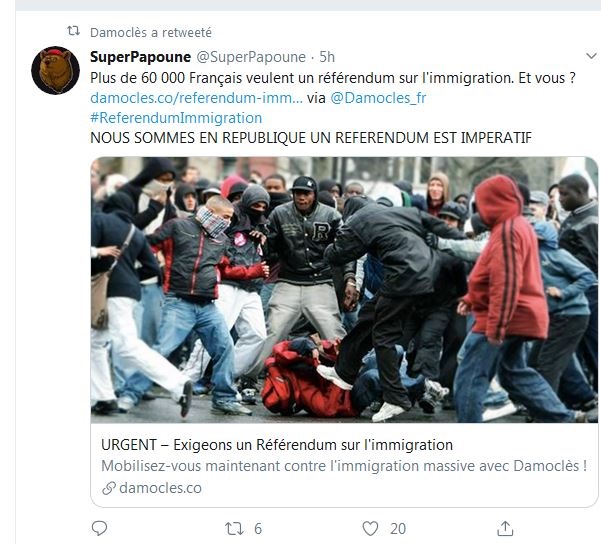This screenshot has height=544, width=601.
Task: Click the #ReferendumImmigration hashtag
Action: pyautogui.click(x=176, y=118)
